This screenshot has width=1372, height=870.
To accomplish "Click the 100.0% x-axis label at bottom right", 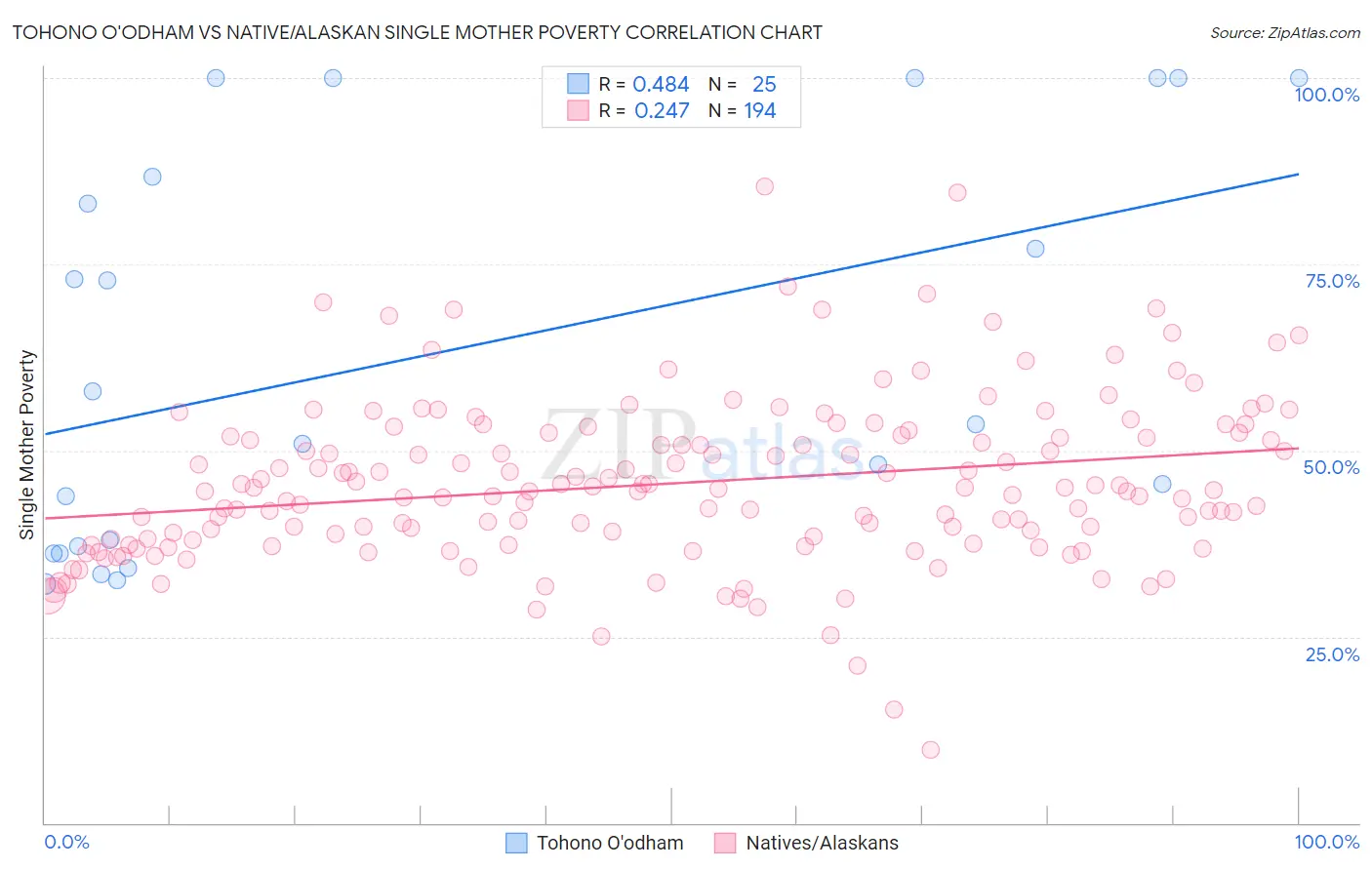I will tap(1326, 842).
